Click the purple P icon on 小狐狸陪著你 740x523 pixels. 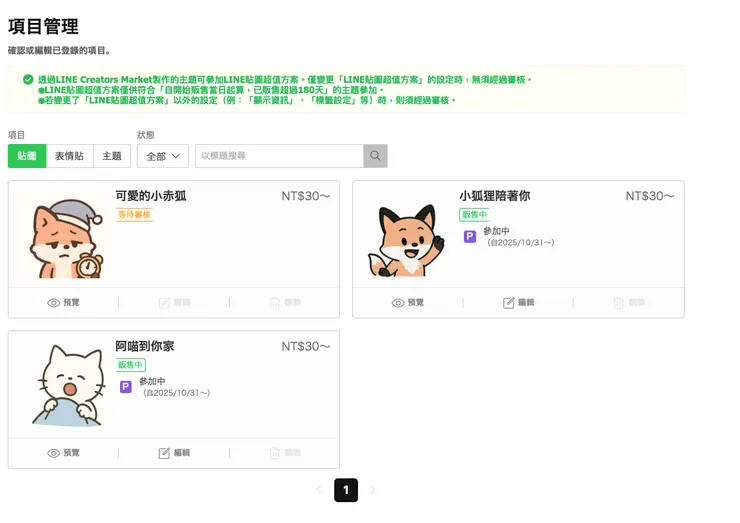470,236
